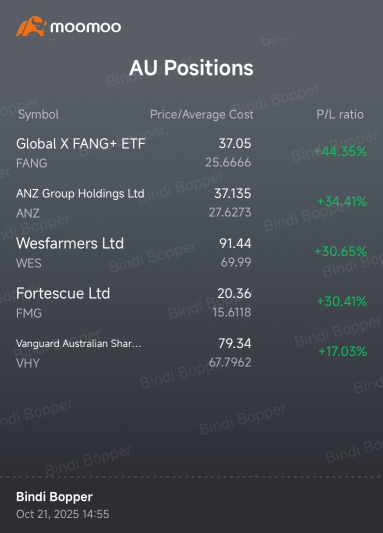Click the Symbol column header
Image resolution: width=383 pixels, height=533 pixels.
38,115
